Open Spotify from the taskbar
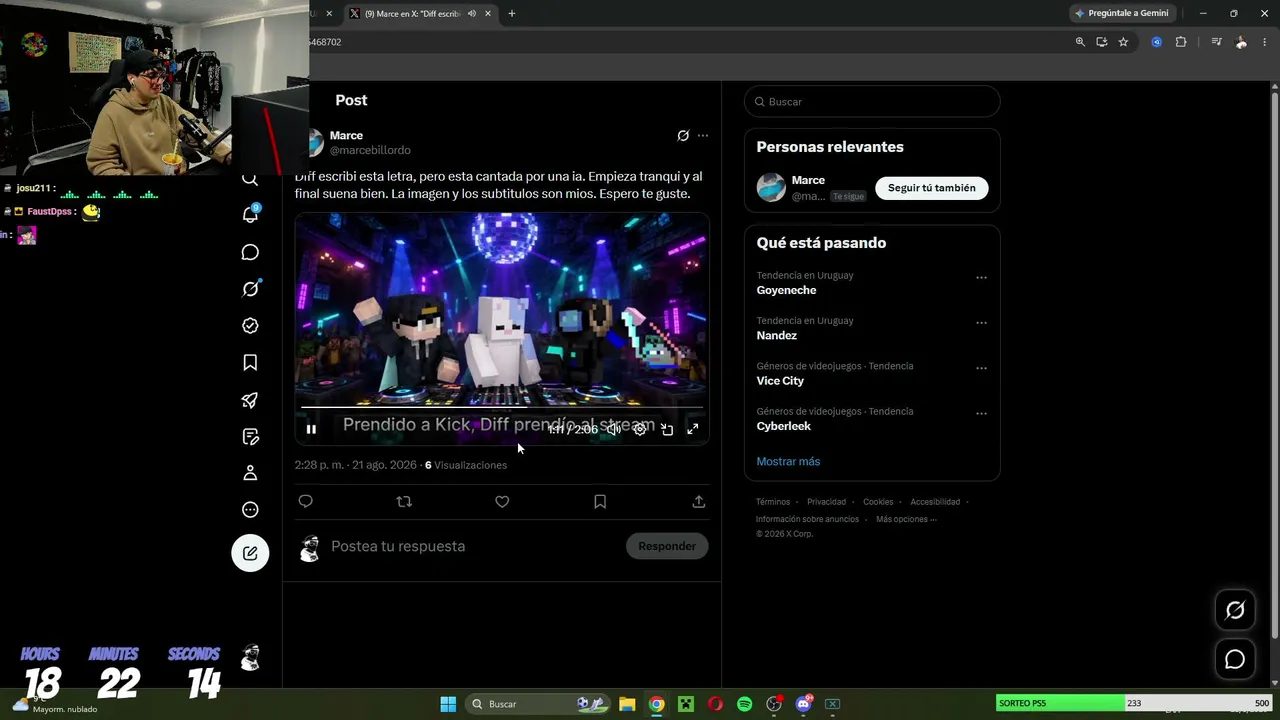 (744, 704)
